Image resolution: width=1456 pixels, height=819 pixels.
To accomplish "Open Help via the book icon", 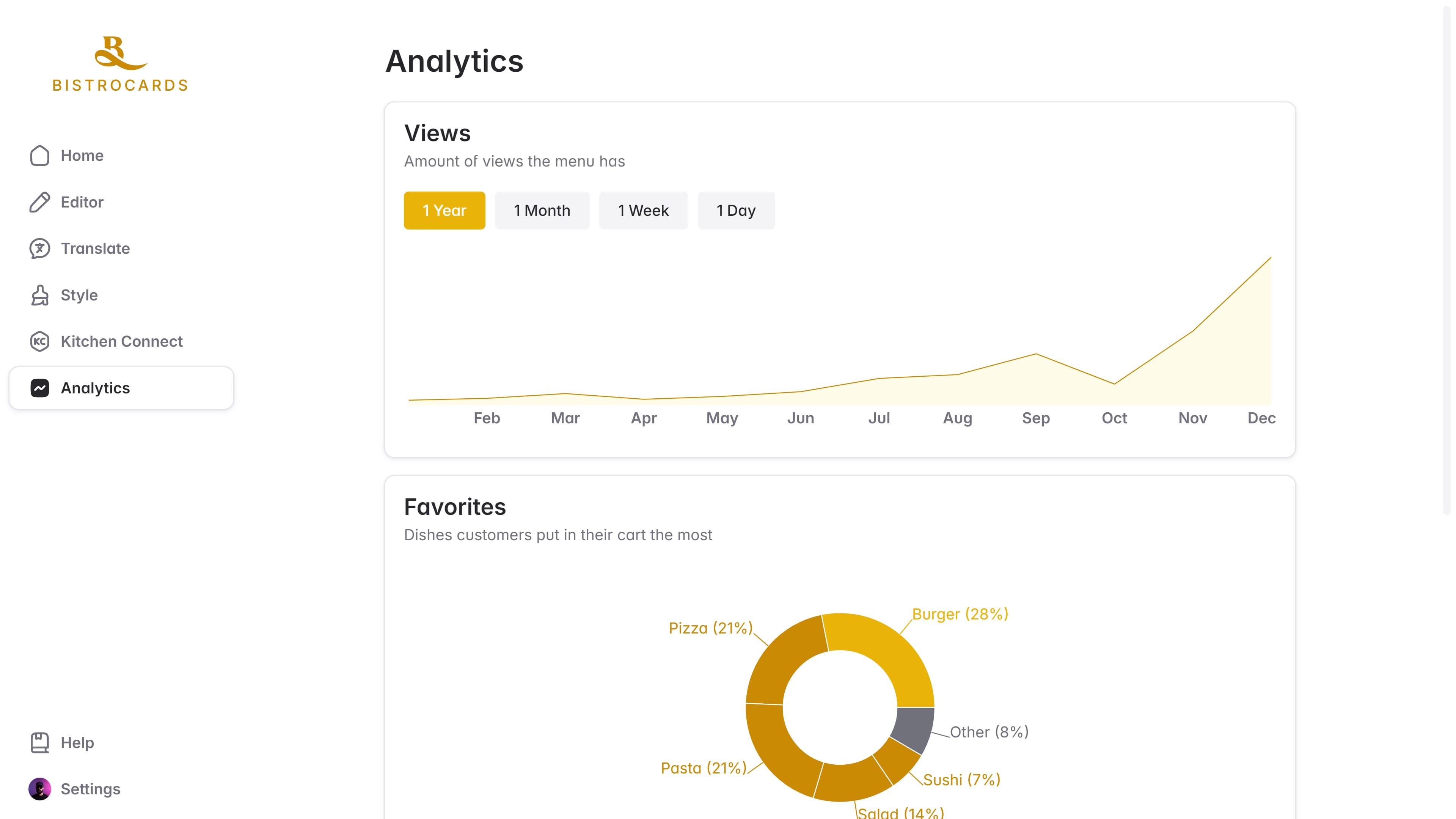I will [39, 743].
